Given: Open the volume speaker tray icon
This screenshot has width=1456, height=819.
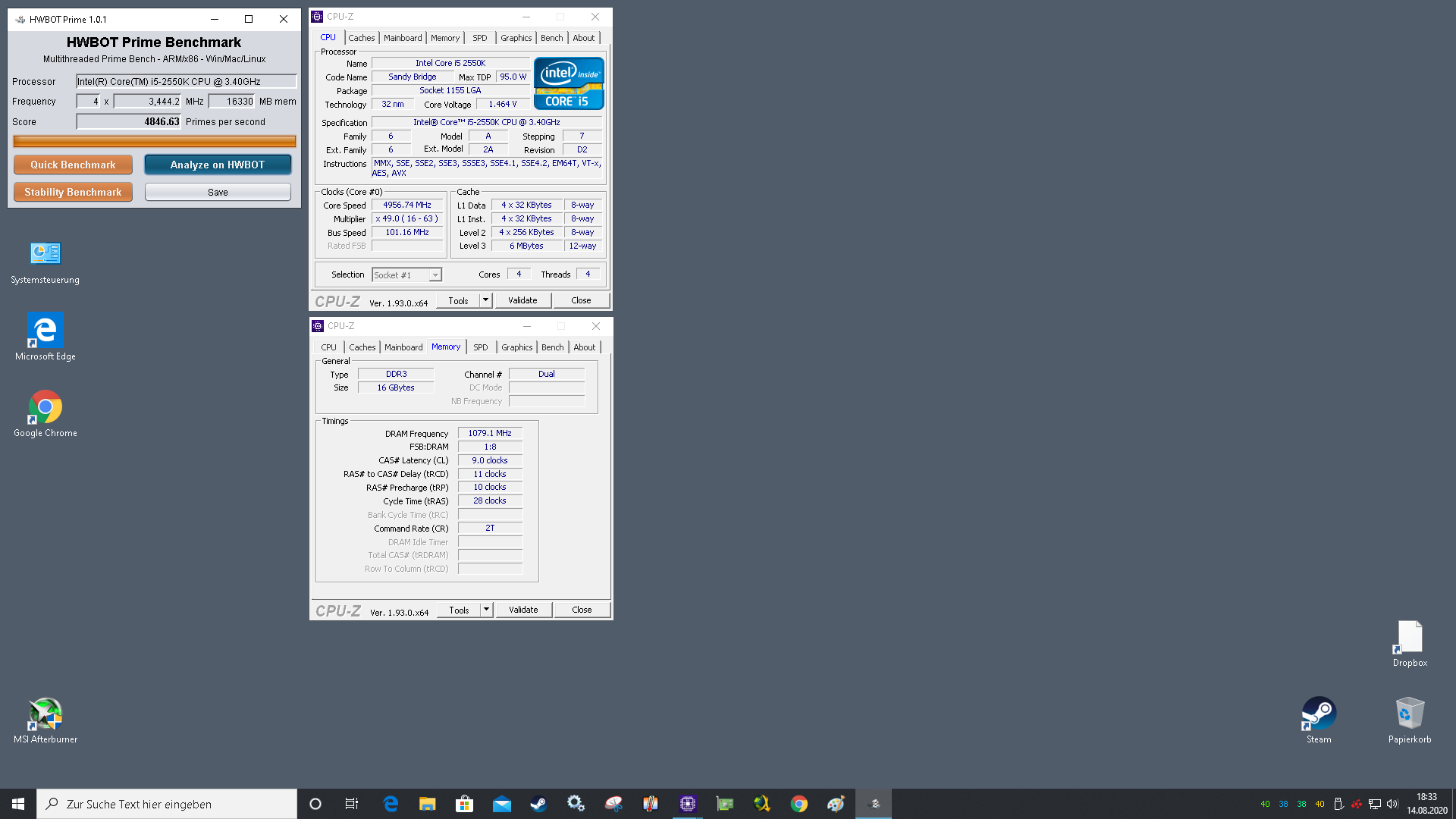Looking at the screenshot, I should click(x=1392, y=804).
